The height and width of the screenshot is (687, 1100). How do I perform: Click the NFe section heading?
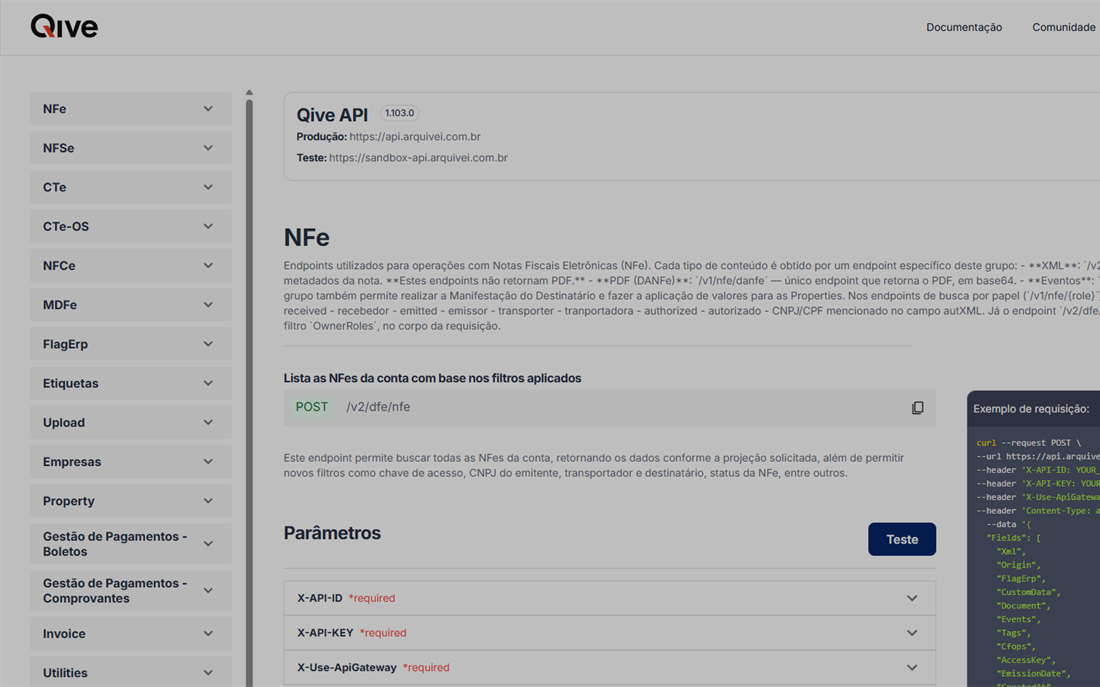click(307, 238)
